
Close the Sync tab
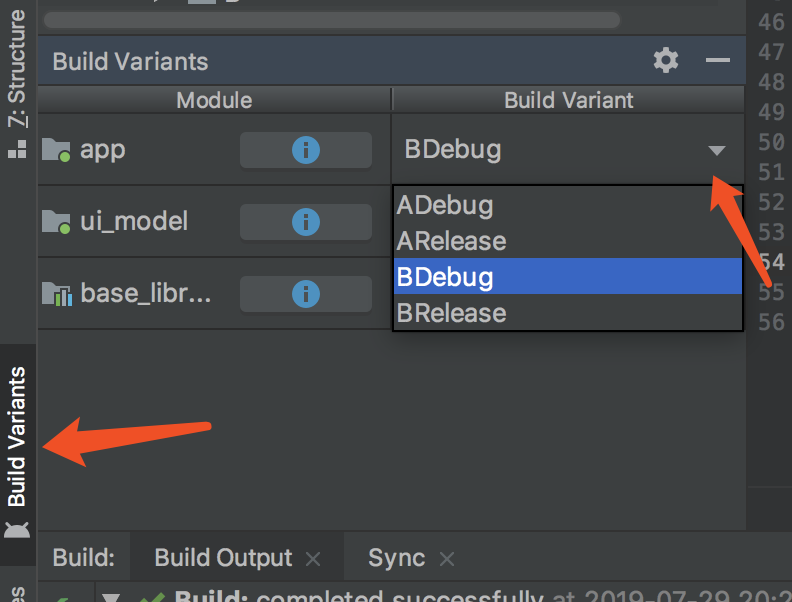tap(446, 559)
